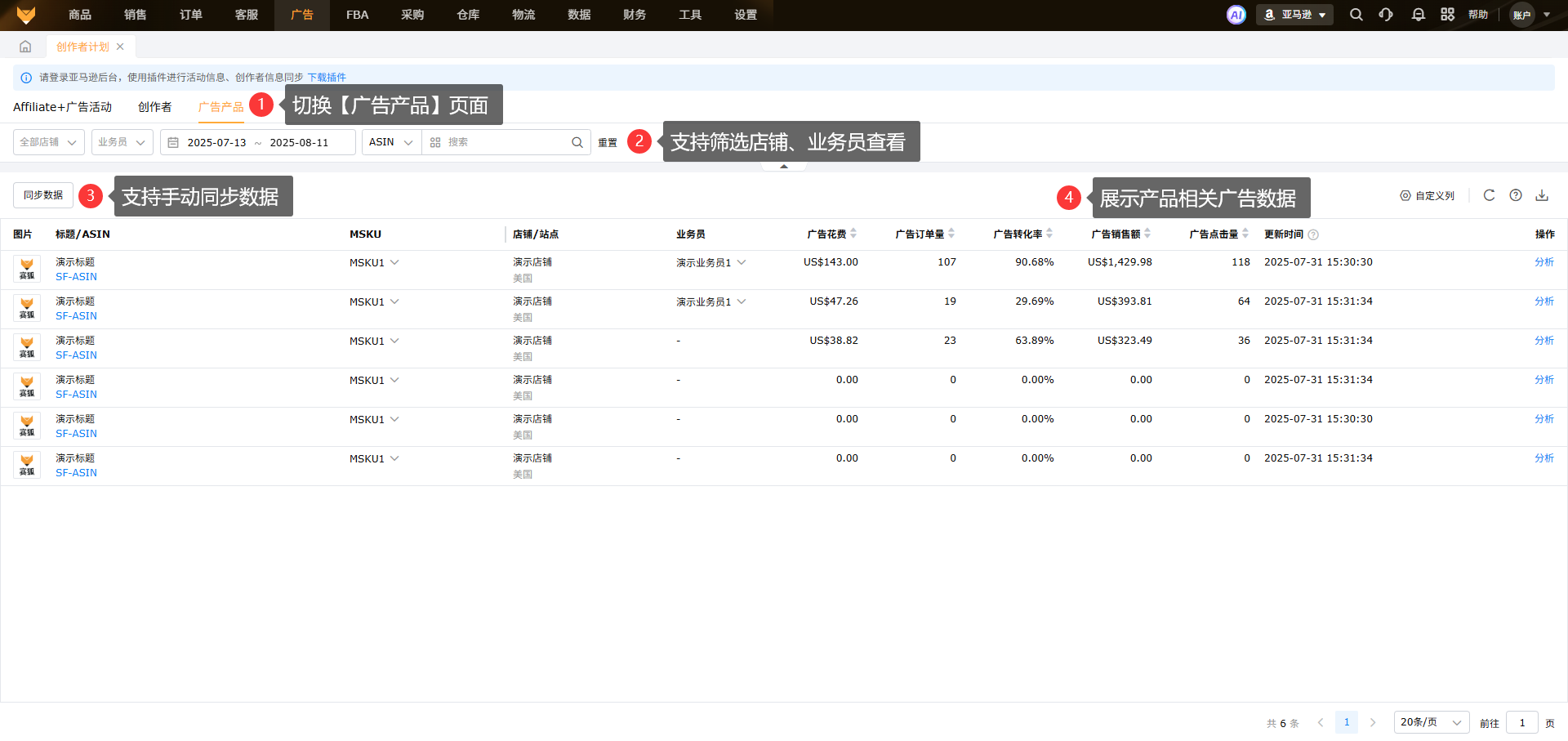Click the refresh icon above the table
Image resolution: width=1568 pixels, height=741 pixels.
(1489, 195)
